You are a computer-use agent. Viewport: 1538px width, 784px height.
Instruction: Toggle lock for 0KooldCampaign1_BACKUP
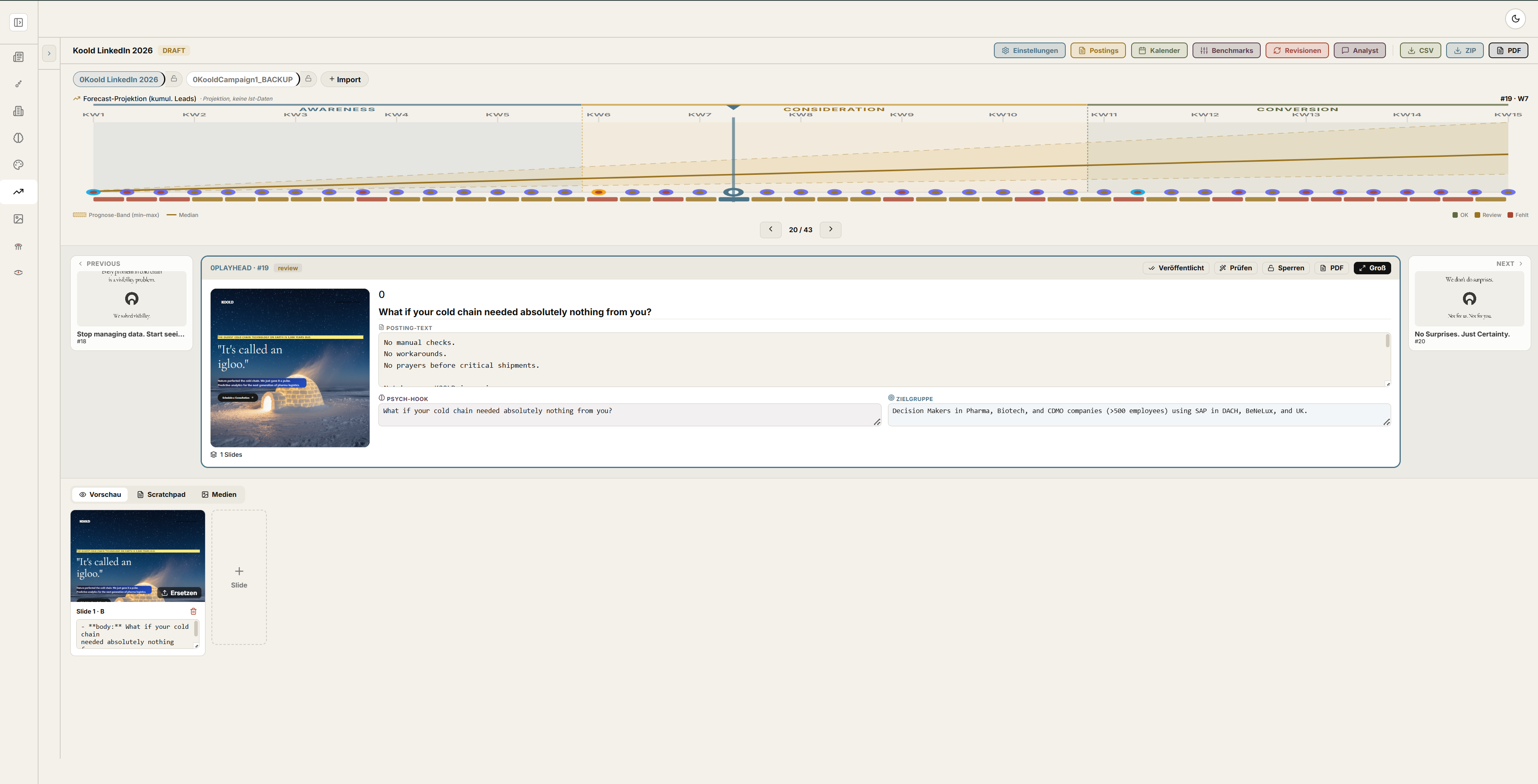point(308,79)
